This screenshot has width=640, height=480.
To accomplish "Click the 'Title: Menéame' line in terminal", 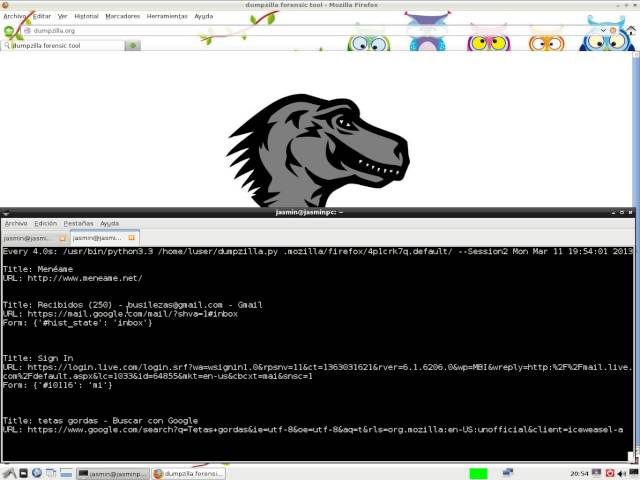I will [38, 269].
